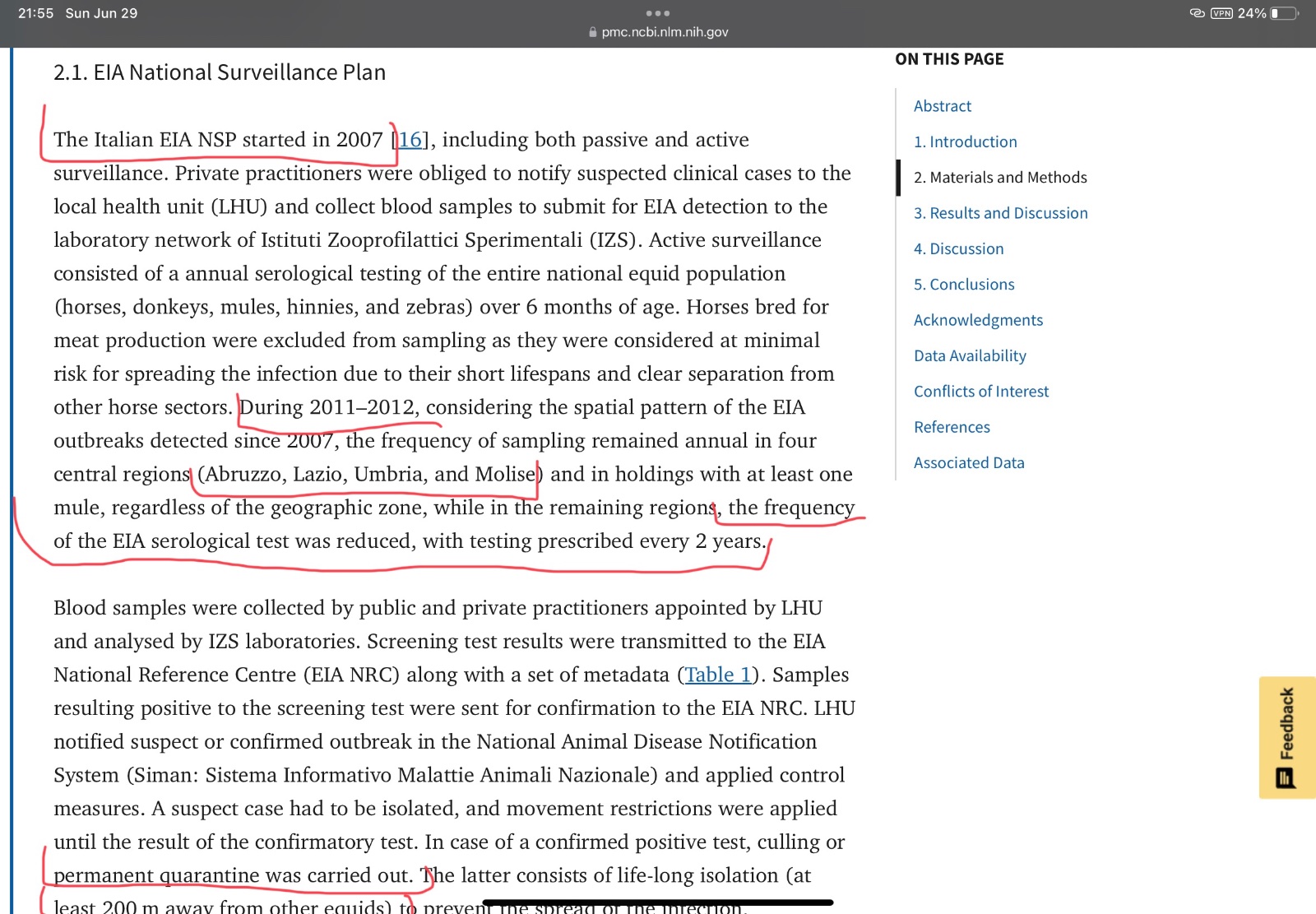The image size is (1316, 914).
Task: Go to Conflicts of Interest section
Action: 981,391
